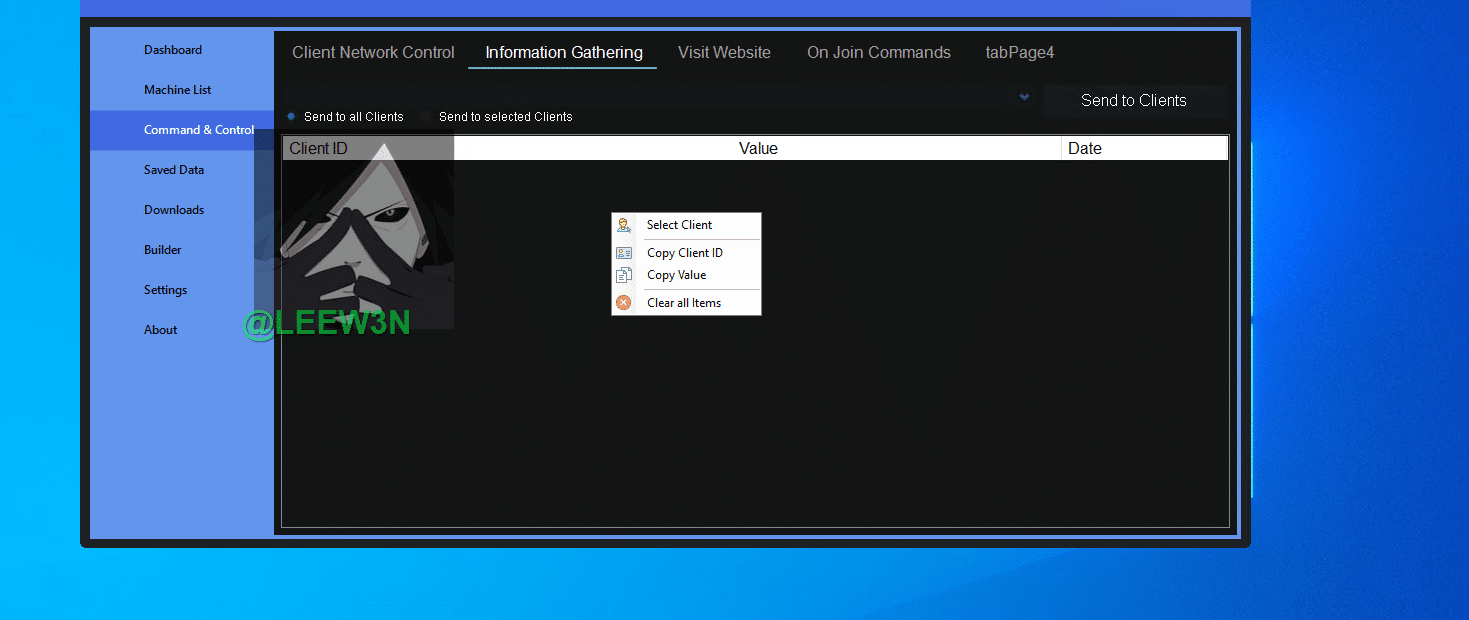Screen dimensions: 1469x620
Task: Go to the On Join Commands tab
Action: [x=878, y=53]
